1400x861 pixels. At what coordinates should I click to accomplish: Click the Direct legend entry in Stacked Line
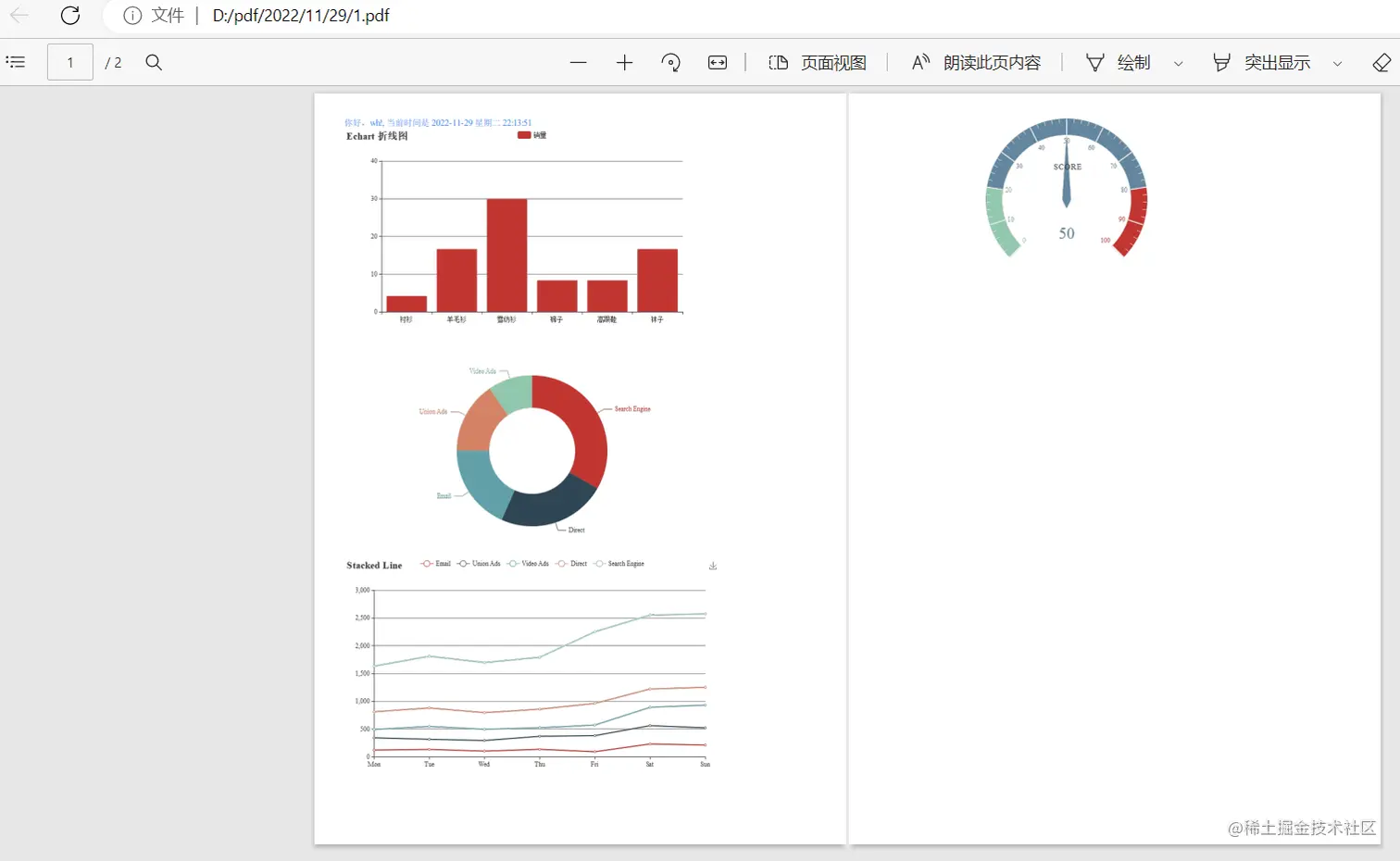pos(571,564)
